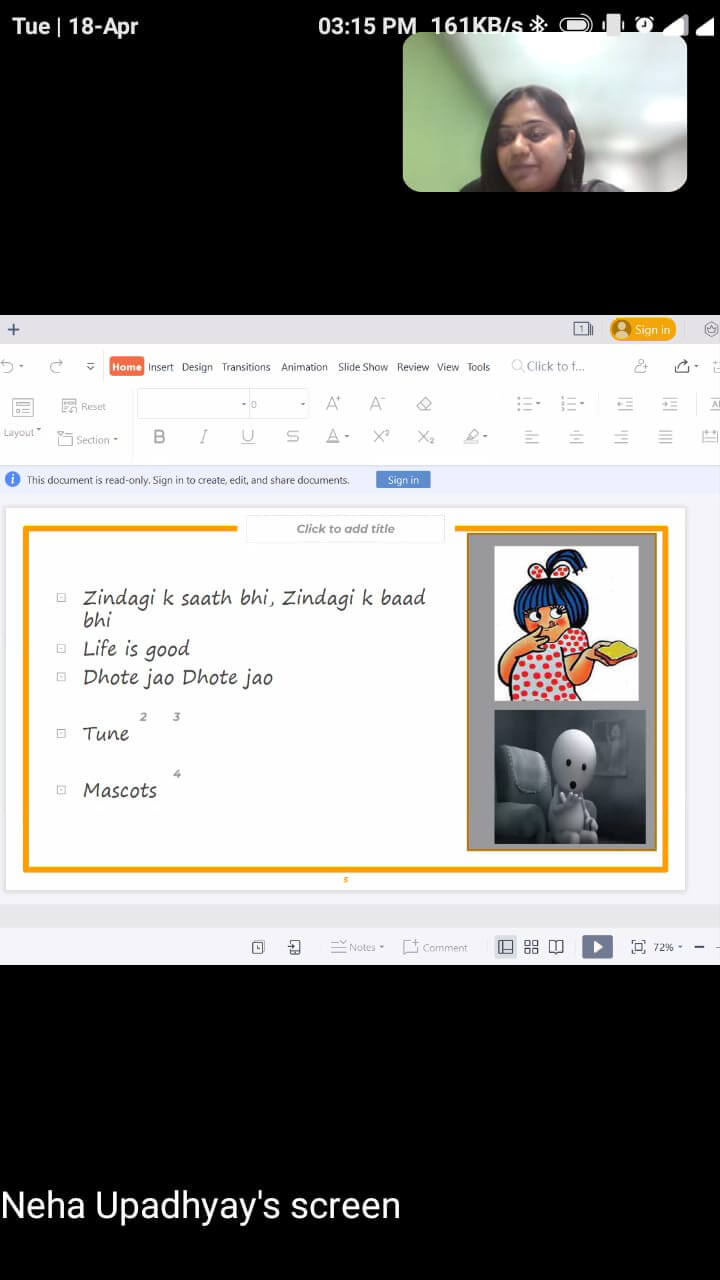This screenshot has width=720, height=1280.
Task: Toggle bold formatting
Action: coord(159,437)
